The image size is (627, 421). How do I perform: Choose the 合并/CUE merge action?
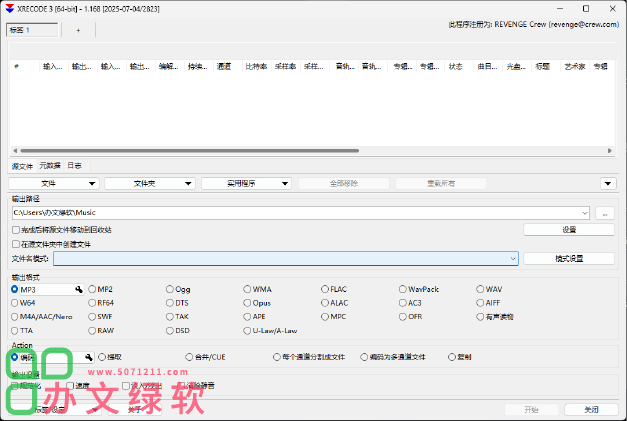[206, 357]
